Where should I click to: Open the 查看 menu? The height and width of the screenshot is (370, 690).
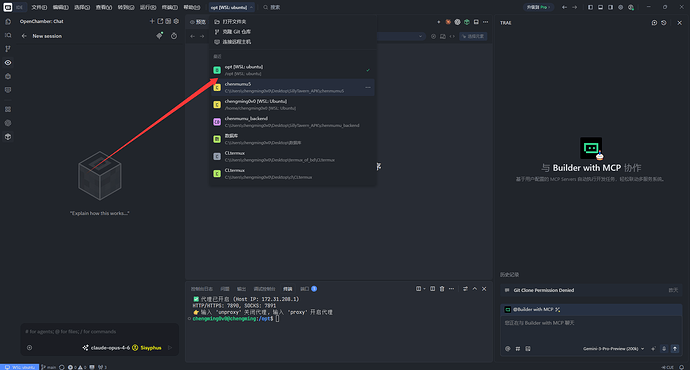104,7
